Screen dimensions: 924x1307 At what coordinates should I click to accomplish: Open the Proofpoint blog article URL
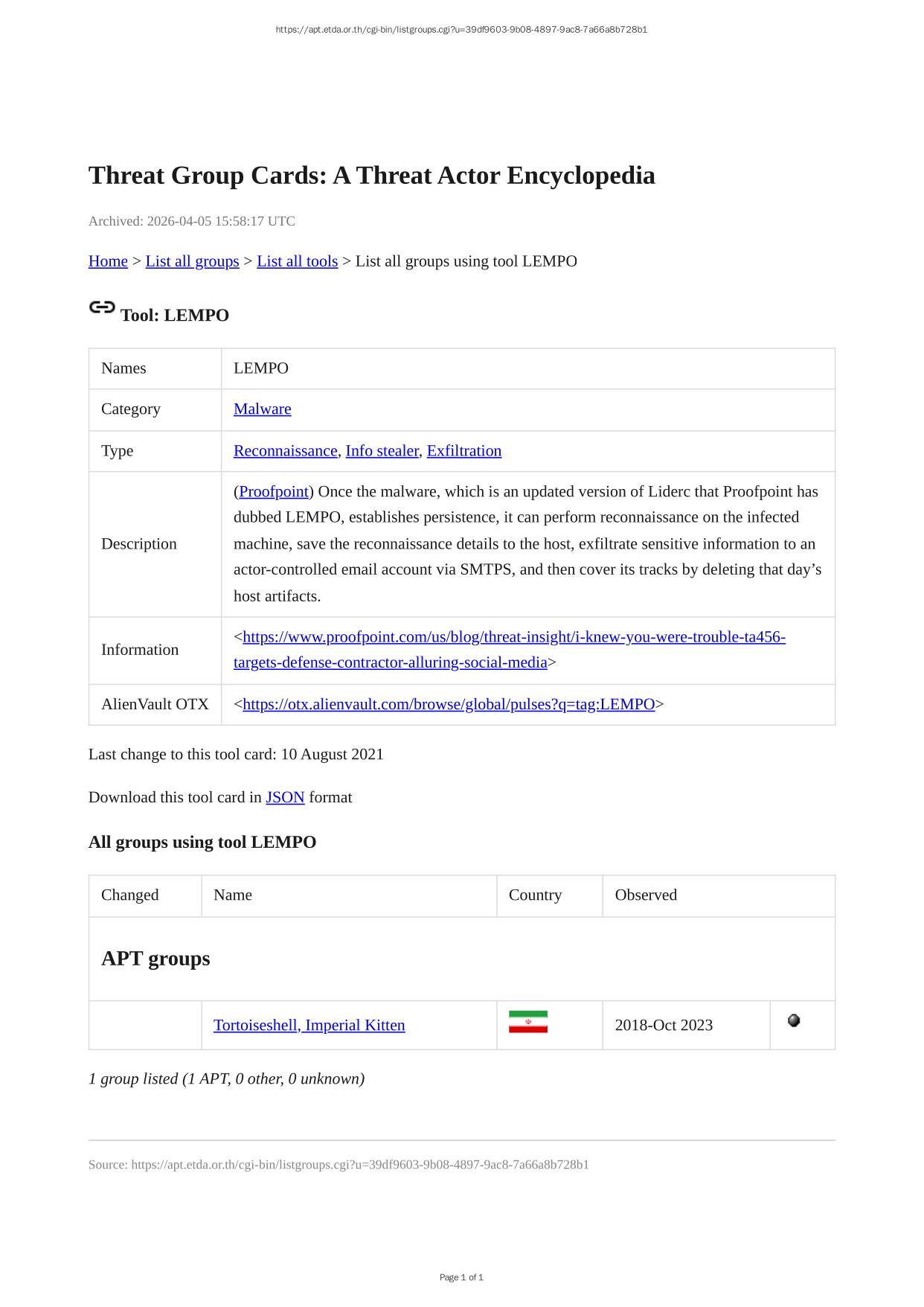[513, 638]
